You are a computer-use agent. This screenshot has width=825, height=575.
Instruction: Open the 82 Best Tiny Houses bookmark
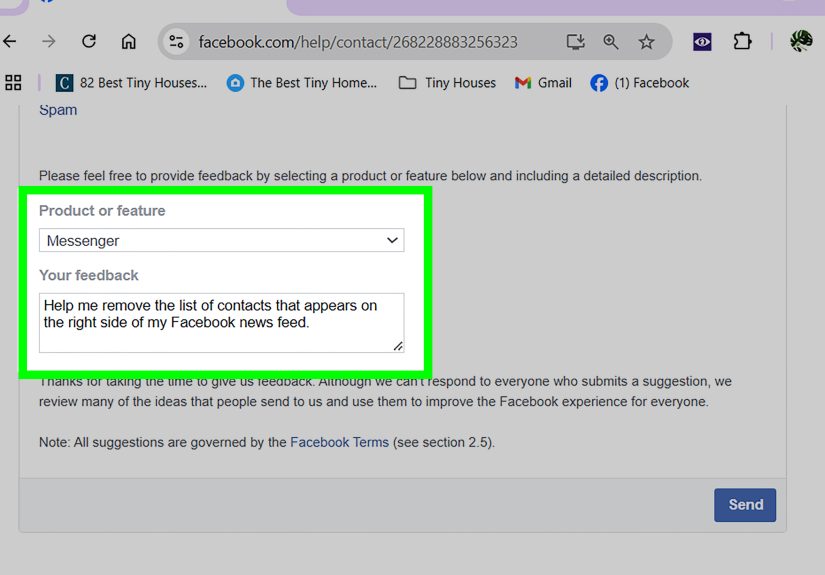click(131, 83)
